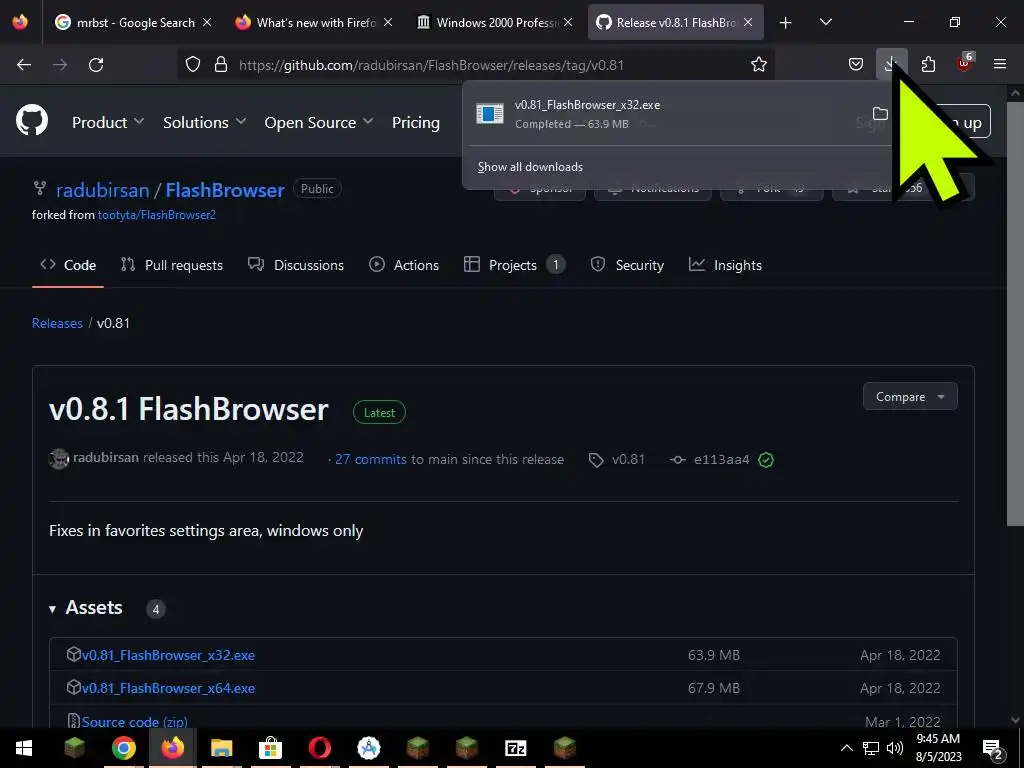This screenshot has width=1024, height=768.
Task: Open the FlashBrowser repository link
Action: (225, 190)
